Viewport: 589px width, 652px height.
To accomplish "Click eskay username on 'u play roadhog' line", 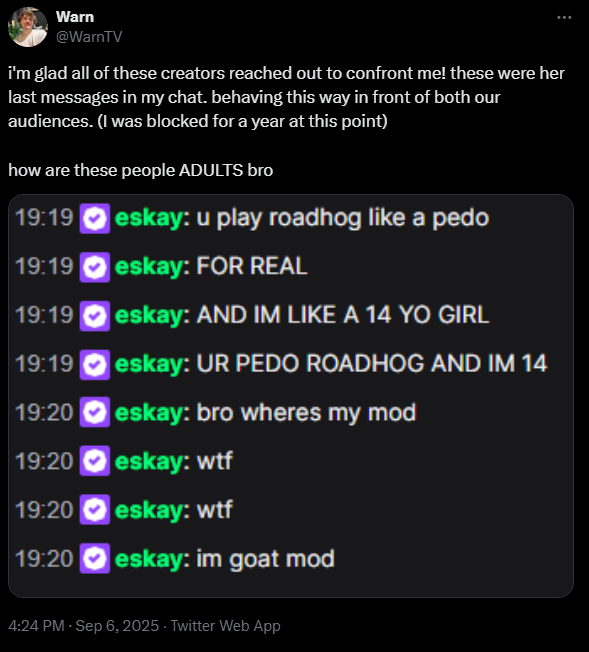I will [149, 218].
